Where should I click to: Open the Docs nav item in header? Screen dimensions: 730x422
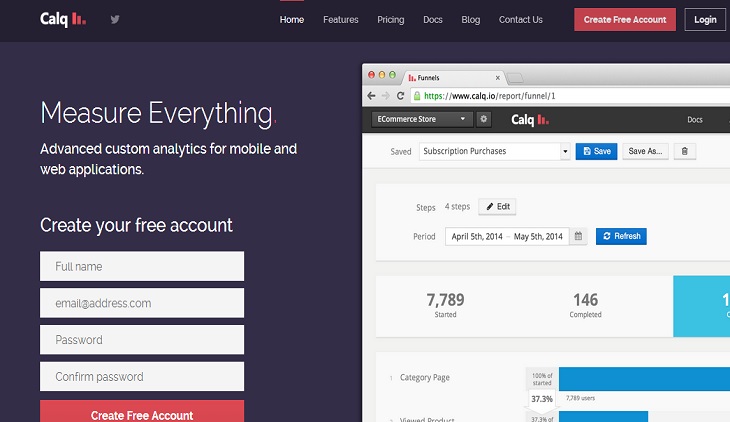pos(433,20)
